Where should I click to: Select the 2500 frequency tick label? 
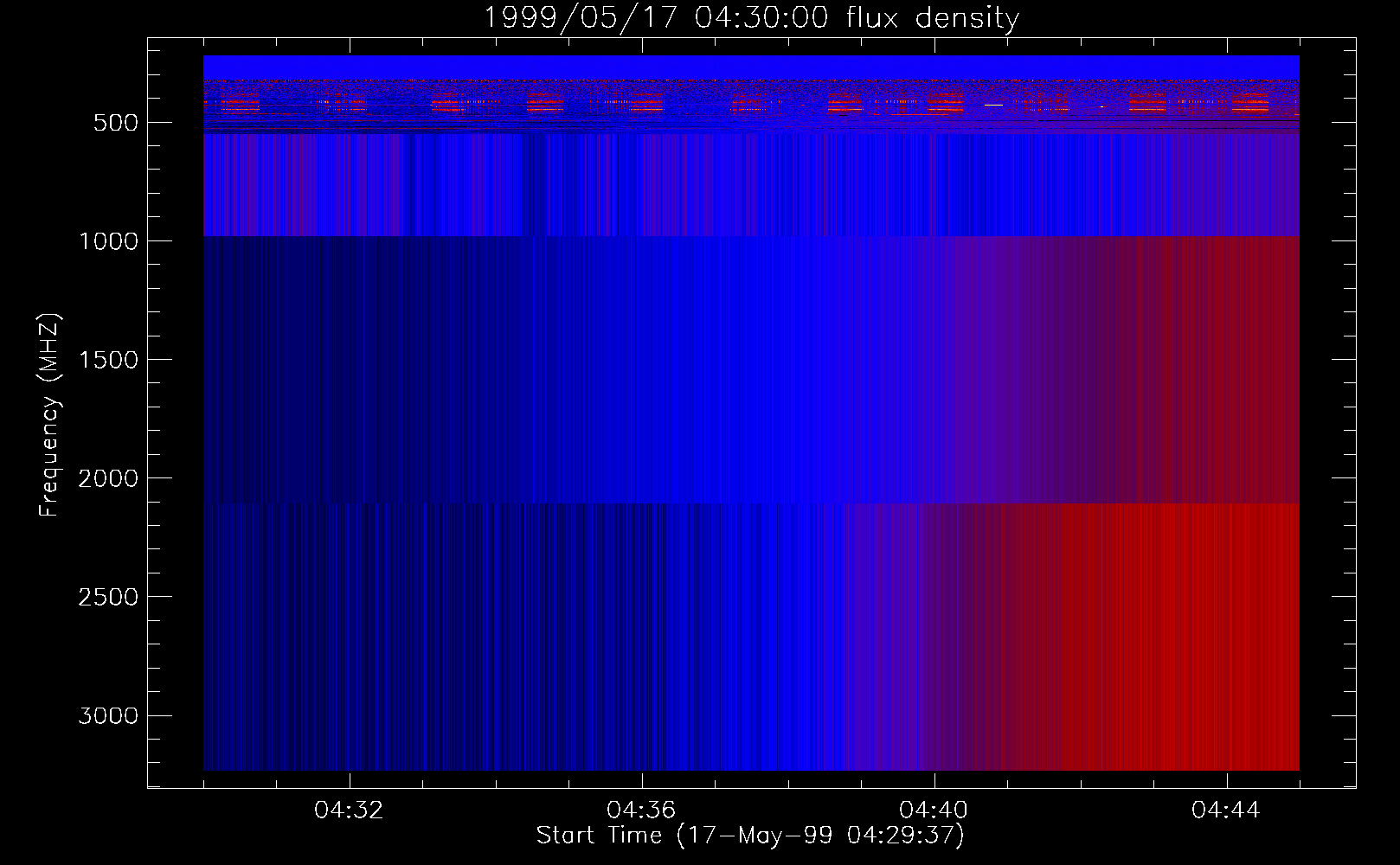(108, 597)
